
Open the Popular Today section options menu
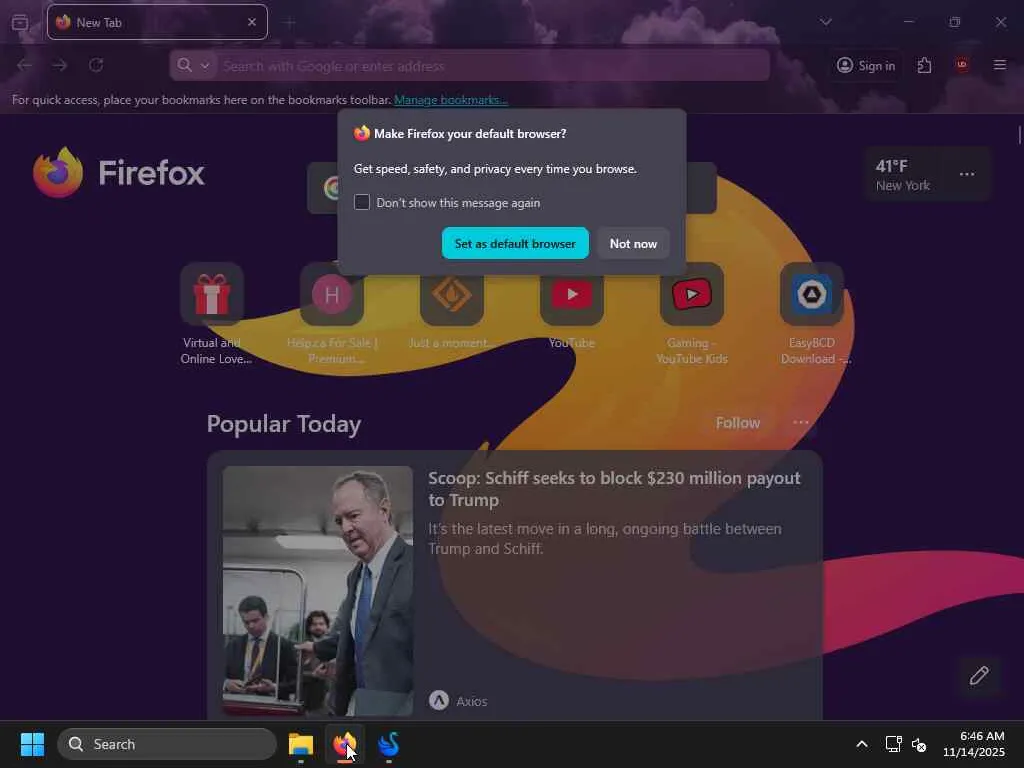(801, 423)
